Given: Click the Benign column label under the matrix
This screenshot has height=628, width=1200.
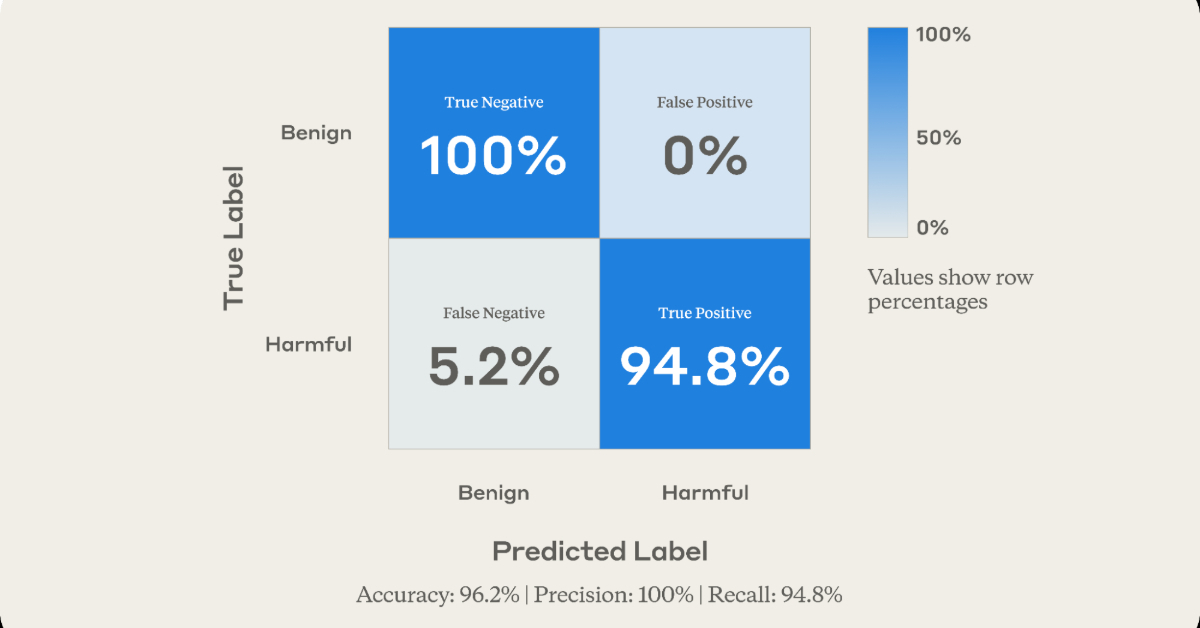Looking at the screenshot, I should (x=493, y=493).
